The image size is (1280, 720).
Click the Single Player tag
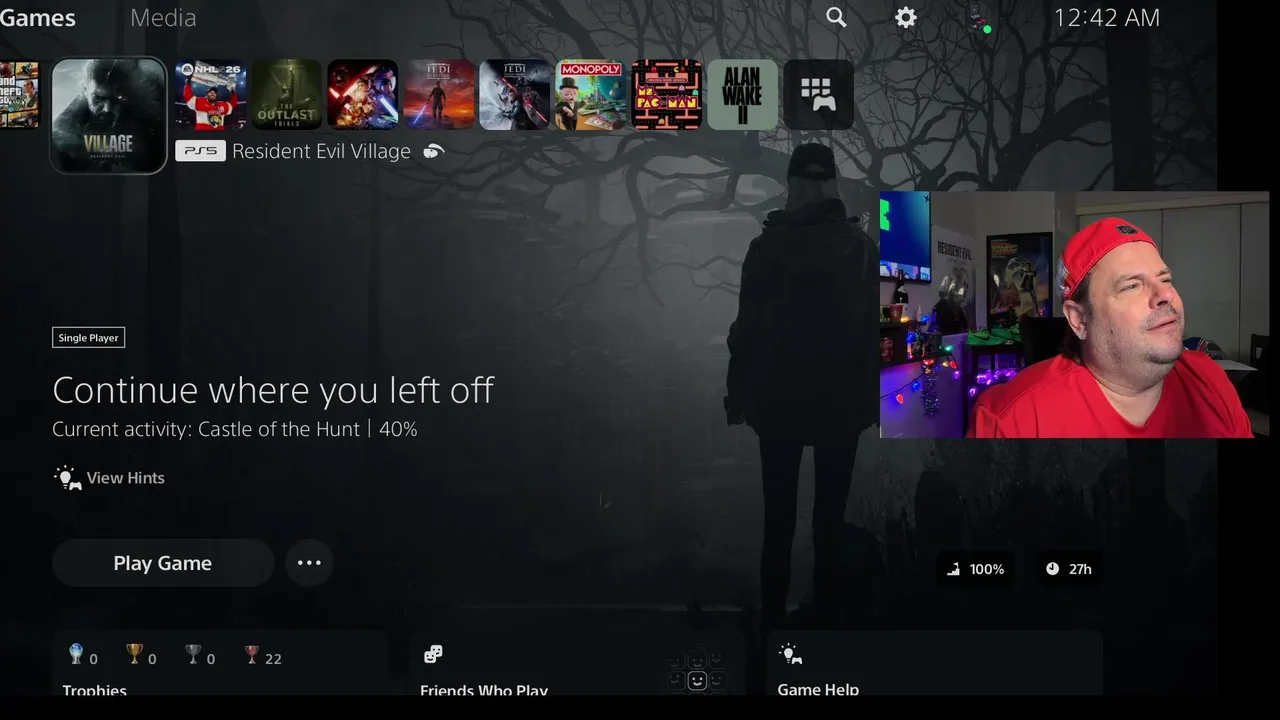point(88,338)
